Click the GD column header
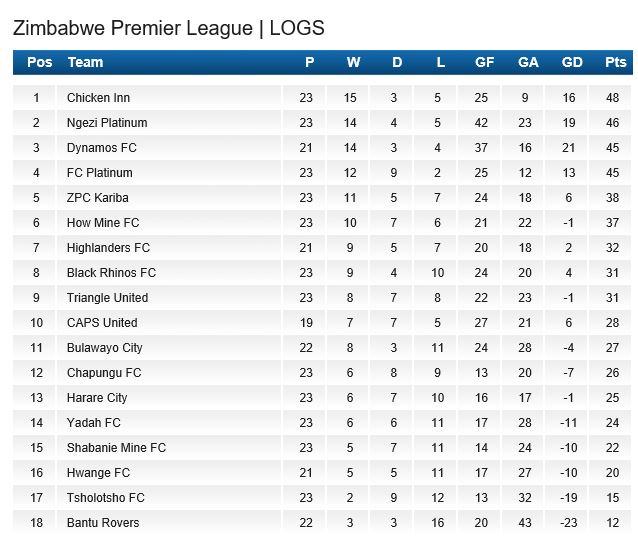 click(x=572, y=62)
